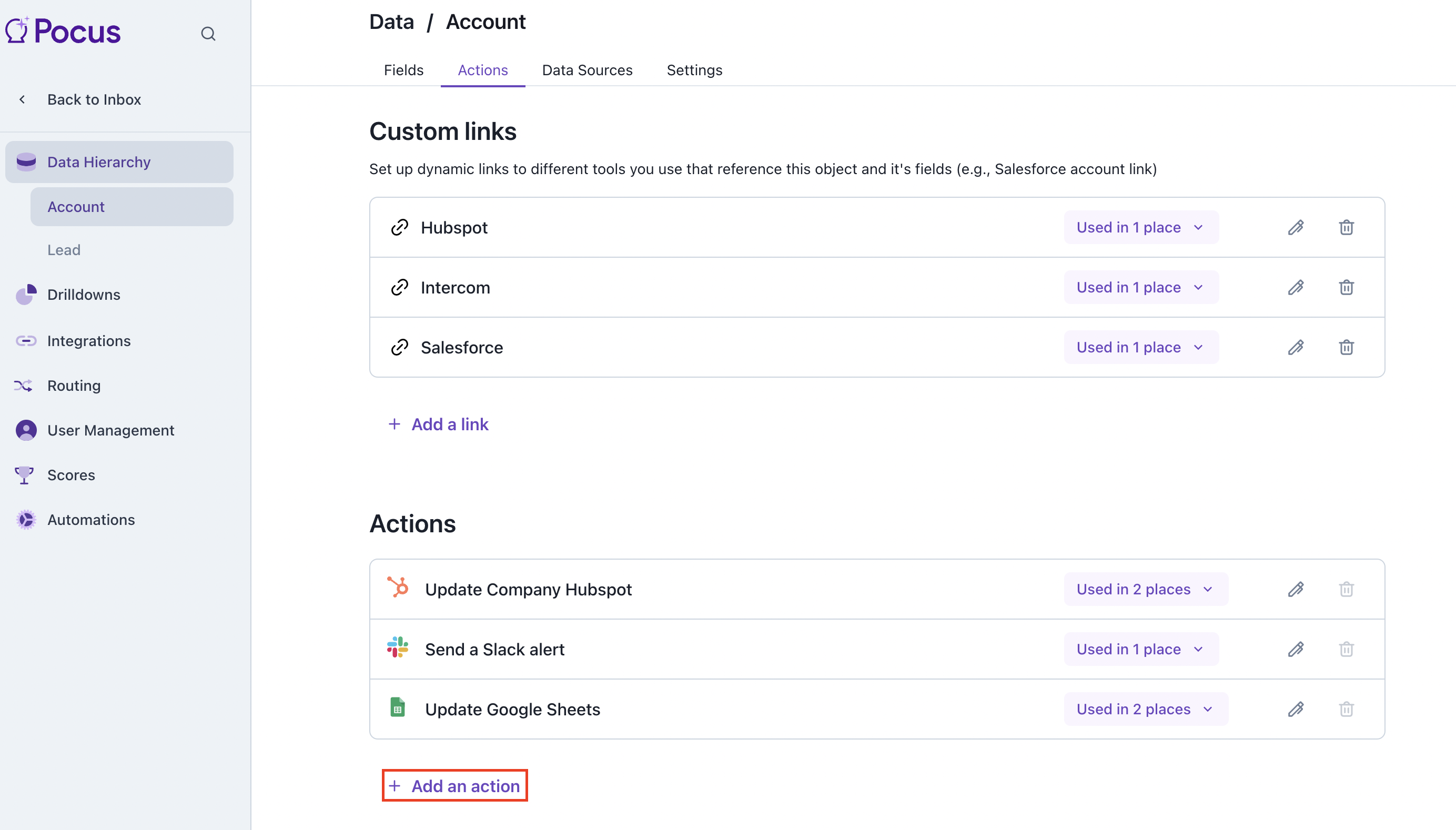This screenshot has height=830, width=1456.
Task: Edit the Hubspot custom link
Action: (x=1295, y=227)
